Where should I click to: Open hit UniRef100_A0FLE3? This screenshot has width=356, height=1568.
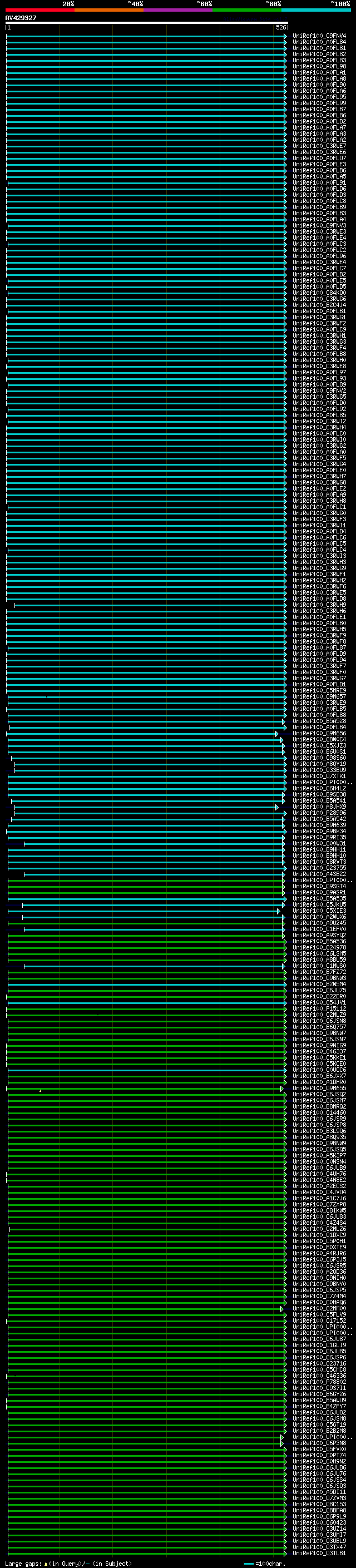pos(319,164)
